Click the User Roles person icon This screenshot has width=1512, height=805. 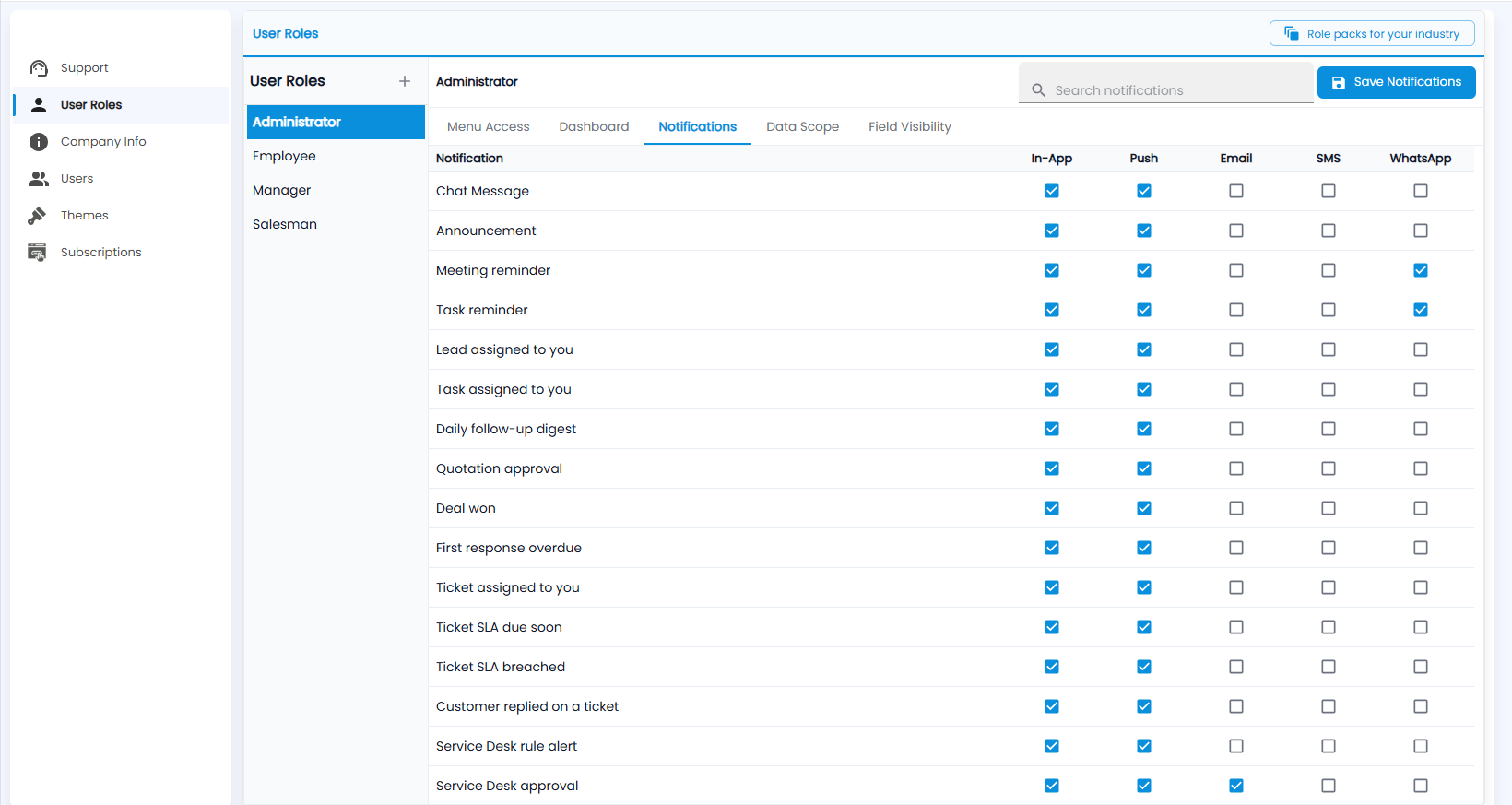coord(39,105)
